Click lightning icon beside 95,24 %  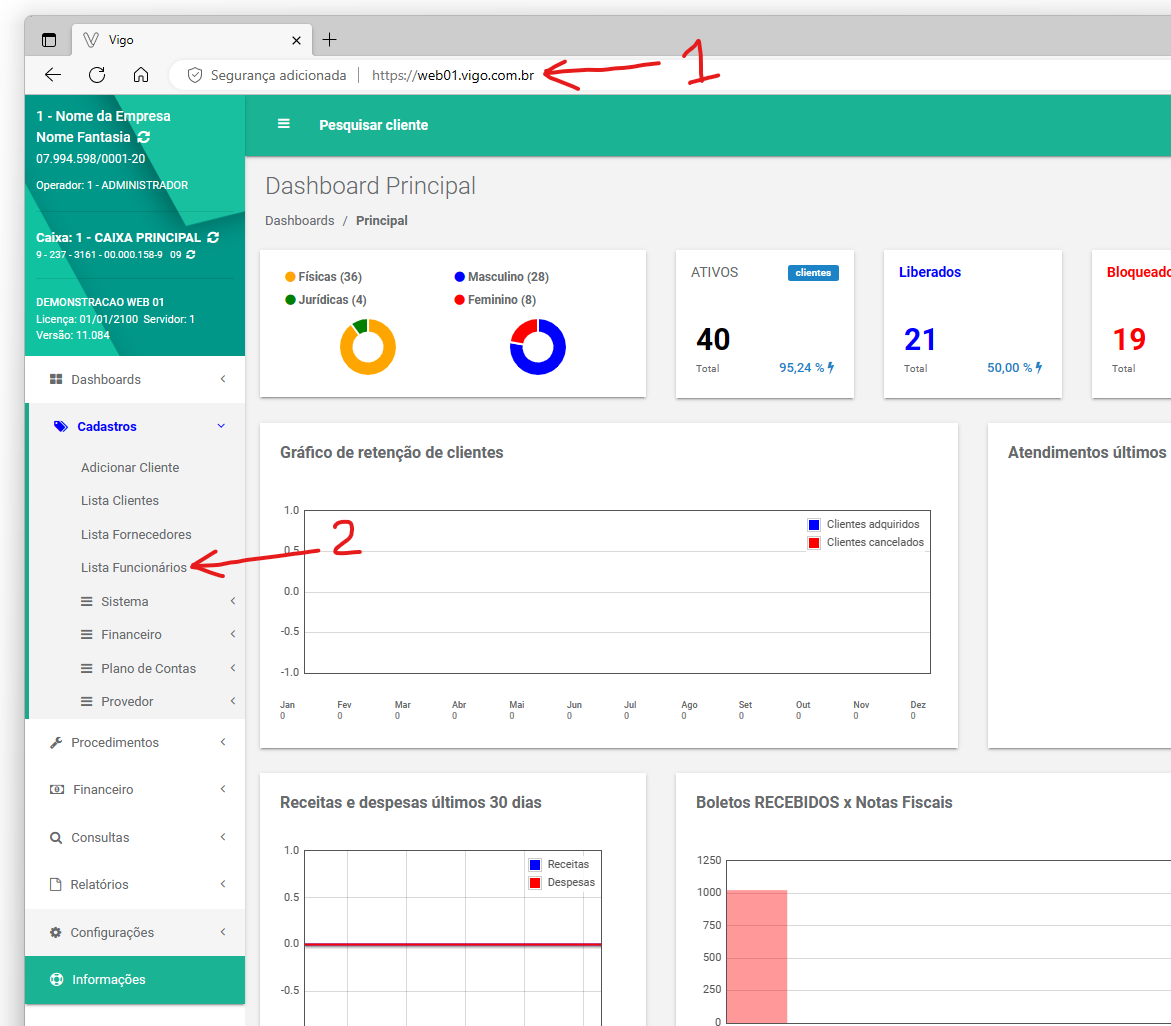pos(830,367)
